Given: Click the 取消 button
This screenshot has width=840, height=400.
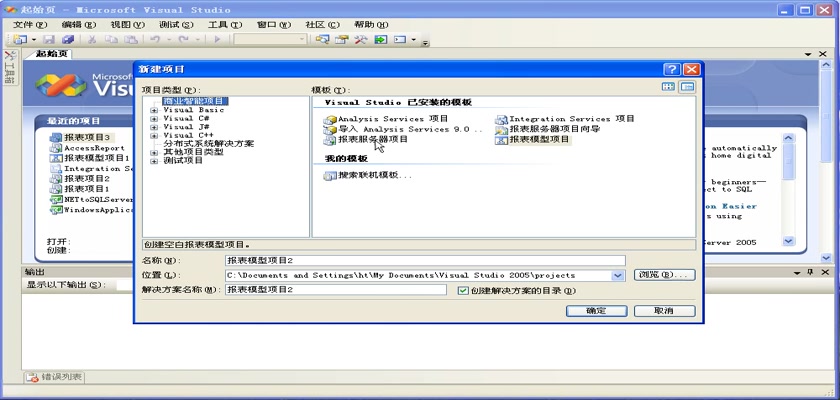Looking at the screenshot, I should point(664,311).
